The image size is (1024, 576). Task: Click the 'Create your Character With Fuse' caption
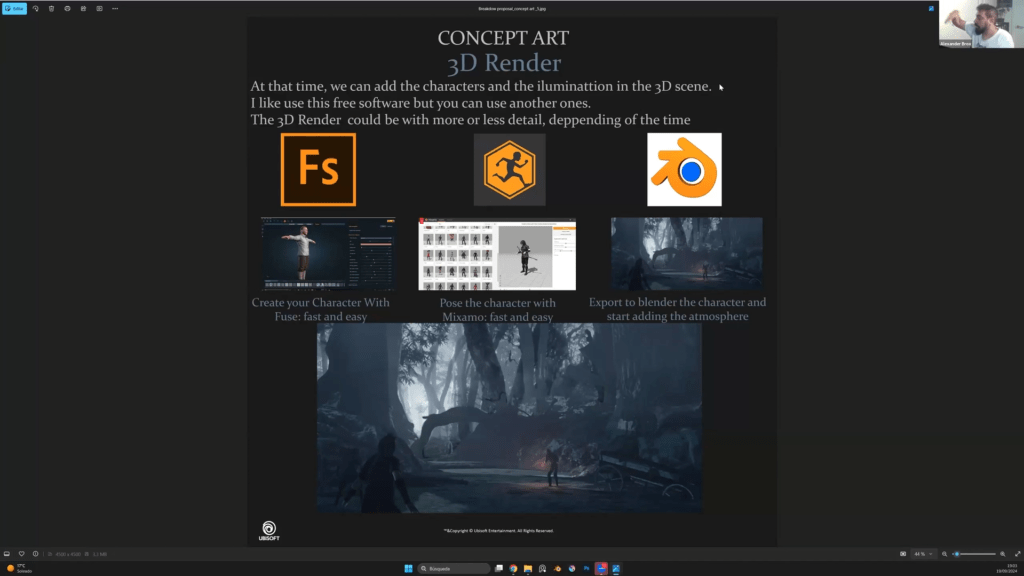[321, 309]
